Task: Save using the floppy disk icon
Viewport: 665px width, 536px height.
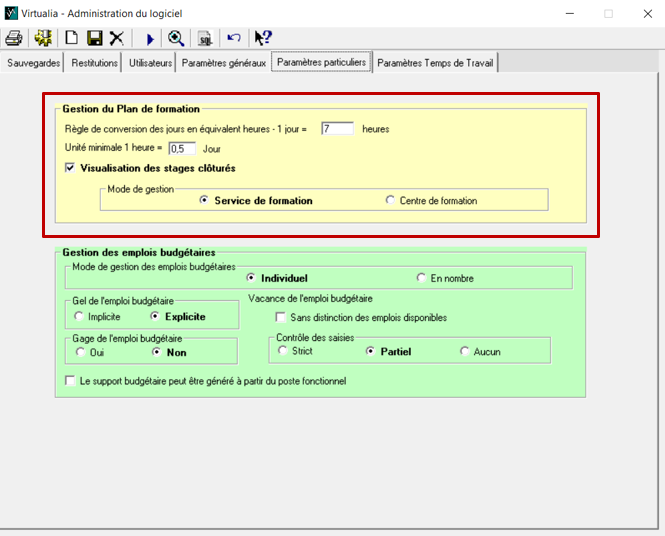Action: (x=94, y=38)
